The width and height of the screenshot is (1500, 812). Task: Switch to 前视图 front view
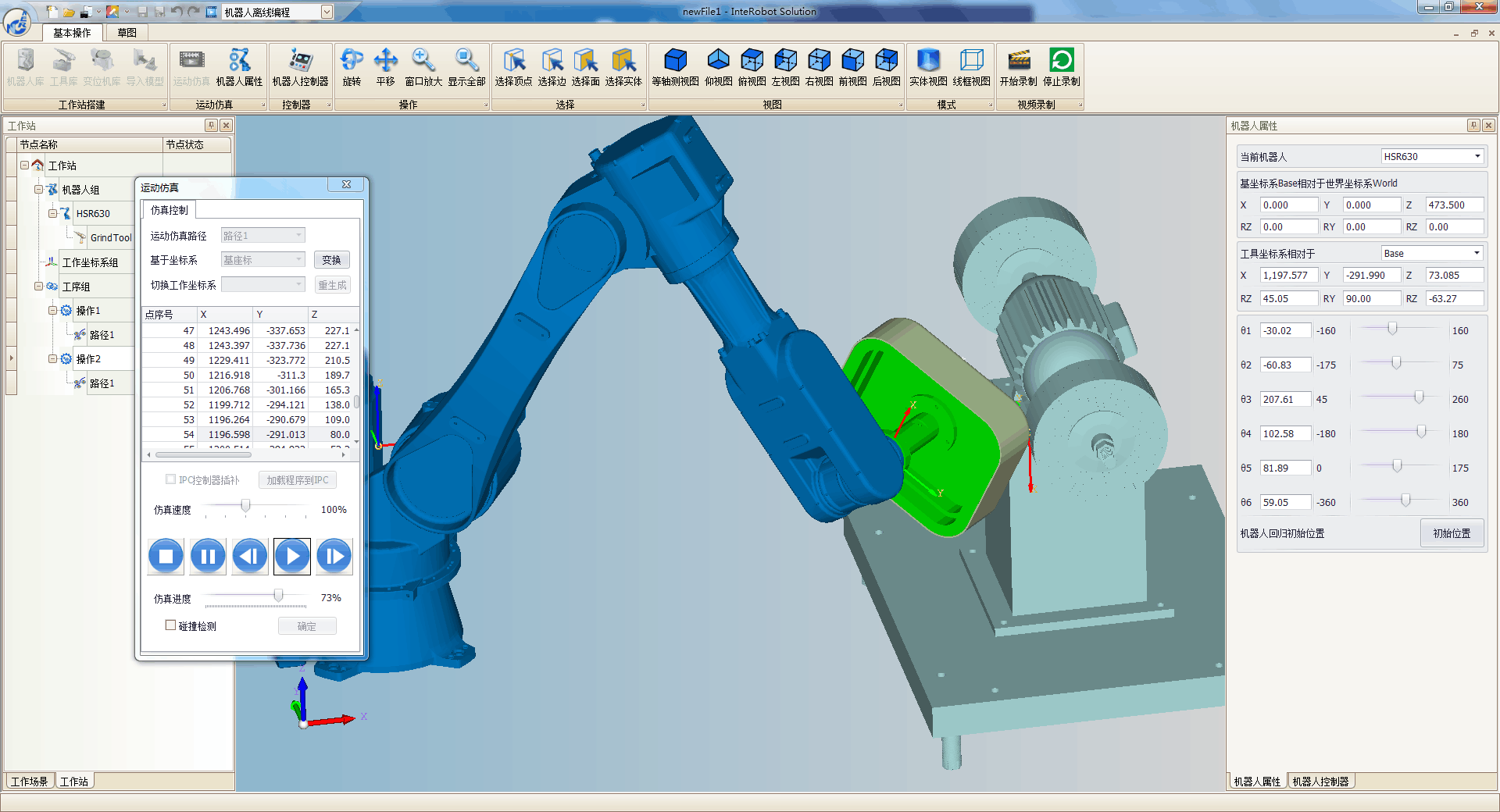(852, 67)
